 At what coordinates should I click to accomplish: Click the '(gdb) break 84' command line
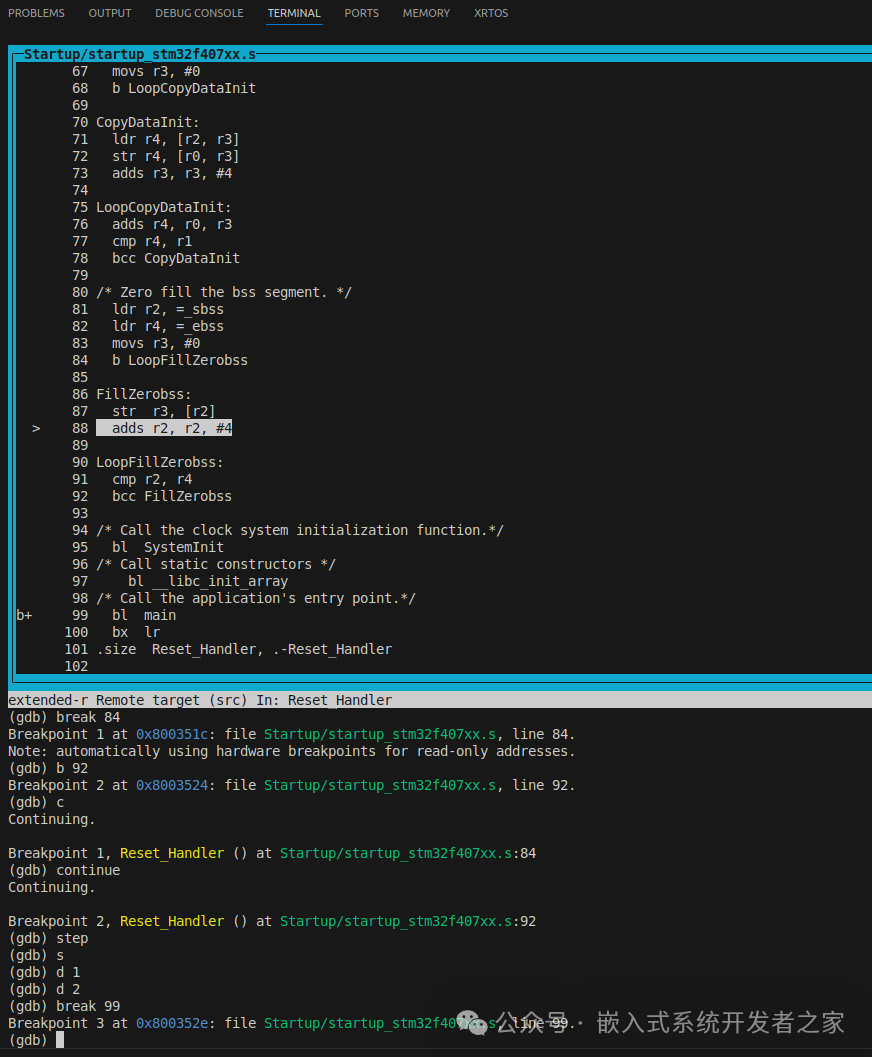pyautogui.click(x=64, y=717)
